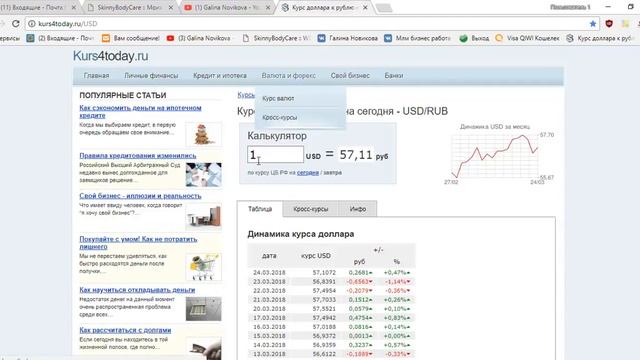Open new tab button
Viewport: 640px width, 360px height.
click(384, 8)
